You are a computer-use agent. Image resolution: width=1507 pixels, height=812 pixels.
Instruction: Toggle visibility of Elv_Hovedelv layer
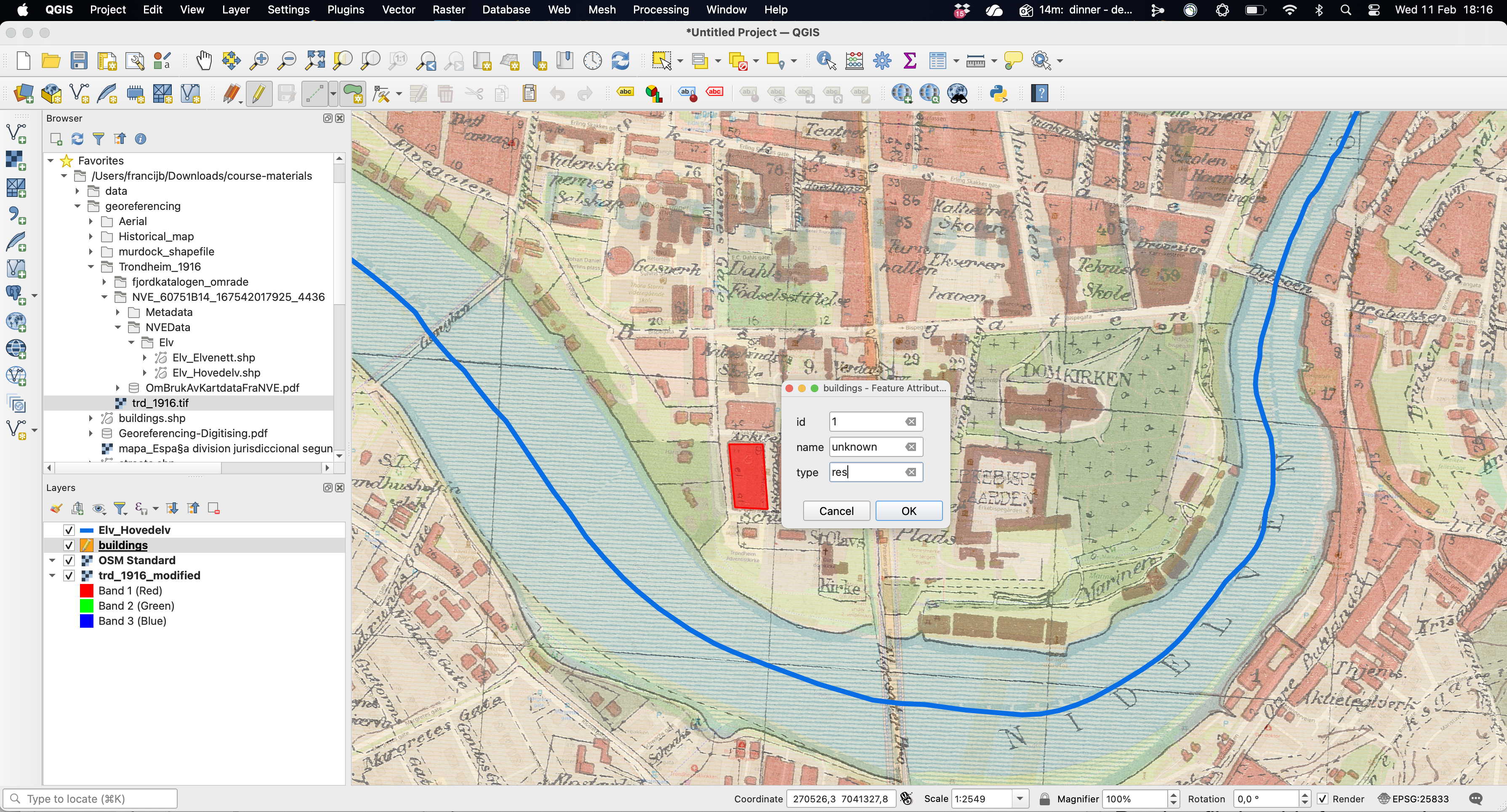(69, 530)
